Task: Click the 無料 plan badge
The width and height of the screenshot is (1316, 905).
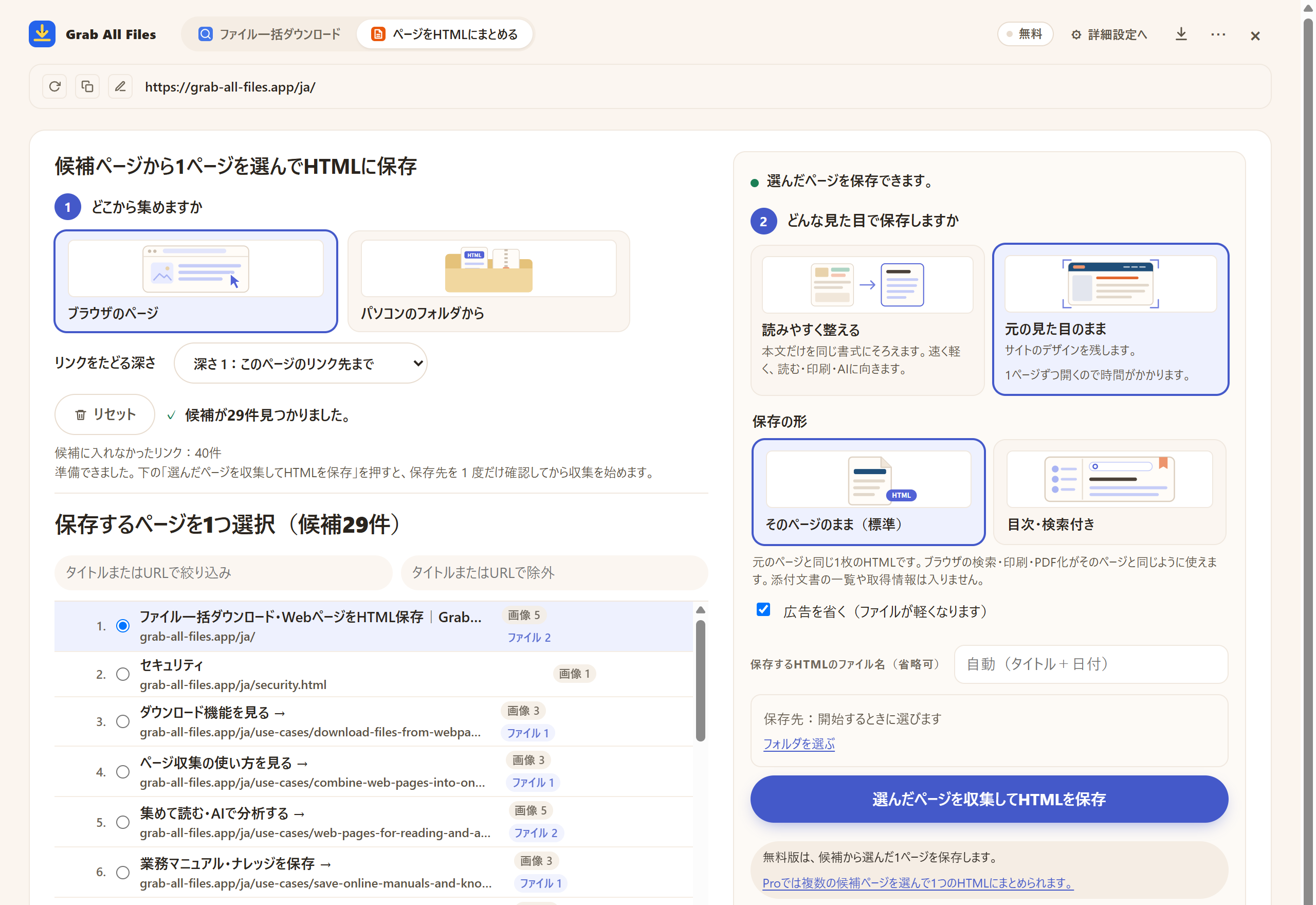Action: tap(1025, 34)
